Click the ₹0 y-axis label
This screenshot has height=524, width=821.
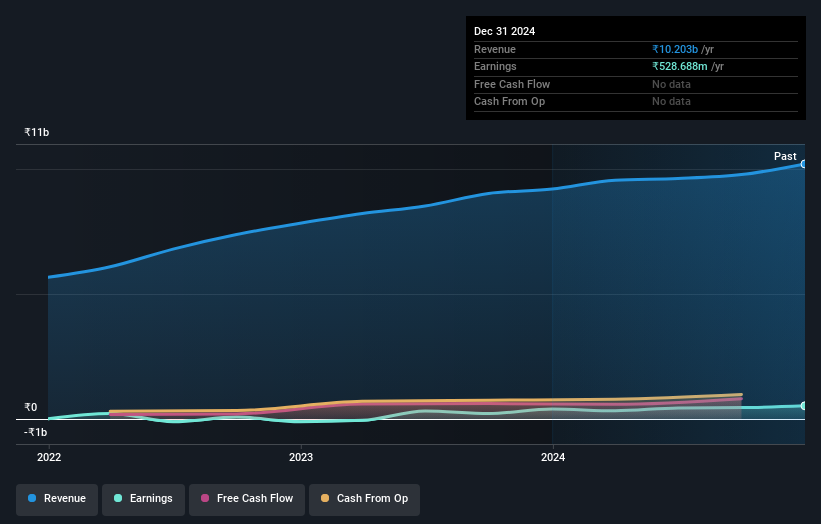[x=30, y=407]
